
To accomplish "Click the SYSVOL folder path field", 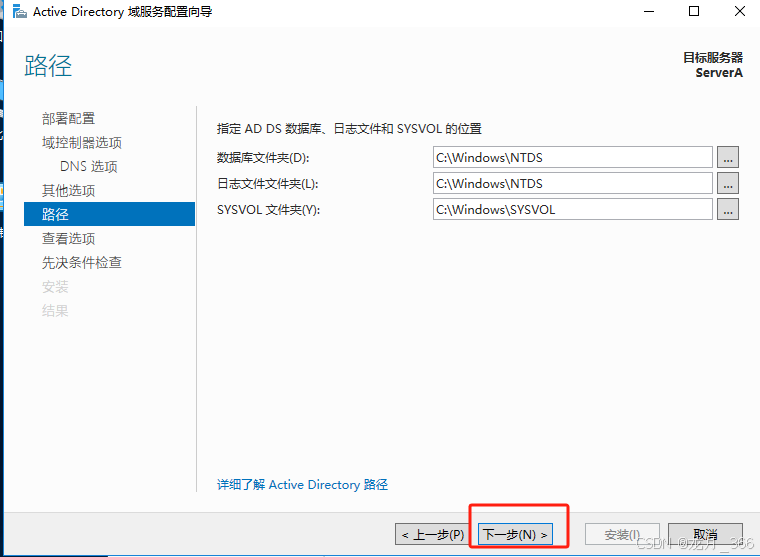I will point(572,209).
